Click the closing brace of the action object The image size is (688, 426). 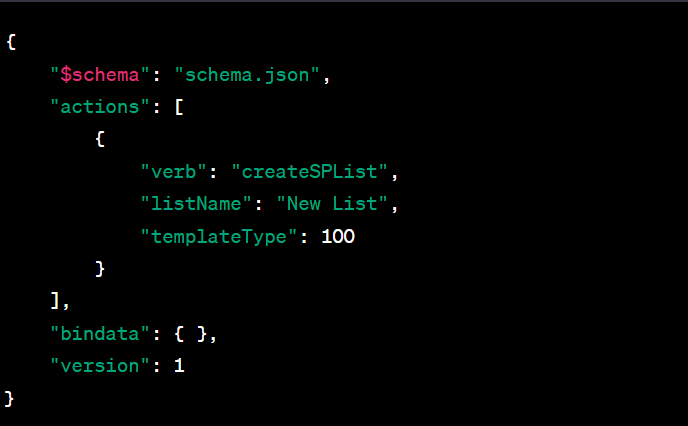[100, 268]
